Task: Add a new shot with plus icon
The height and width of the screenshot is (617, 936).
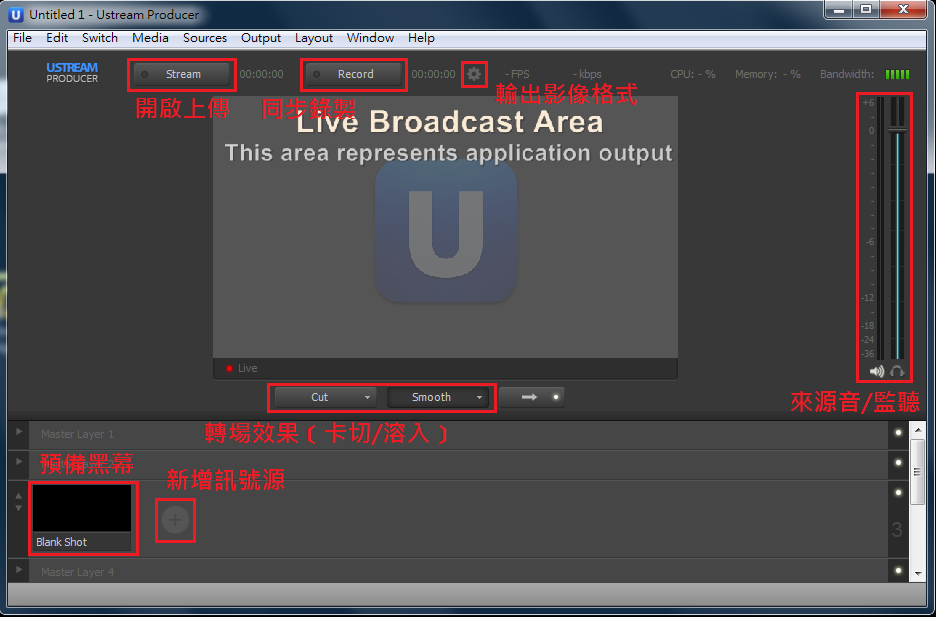Action: coord(175,519)
